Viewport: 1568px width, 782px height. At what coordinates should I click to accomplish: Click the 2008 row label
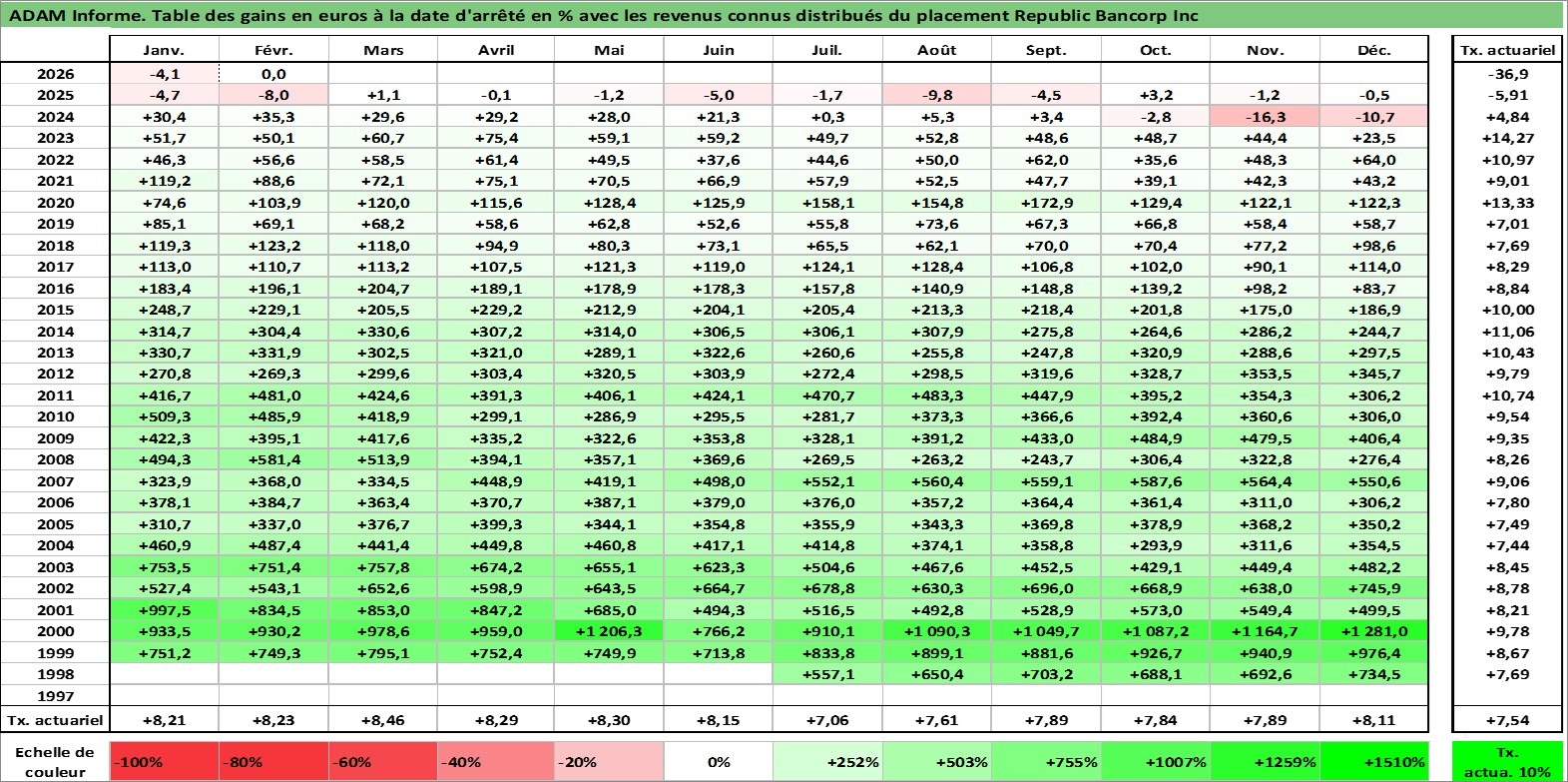(55, 459)
